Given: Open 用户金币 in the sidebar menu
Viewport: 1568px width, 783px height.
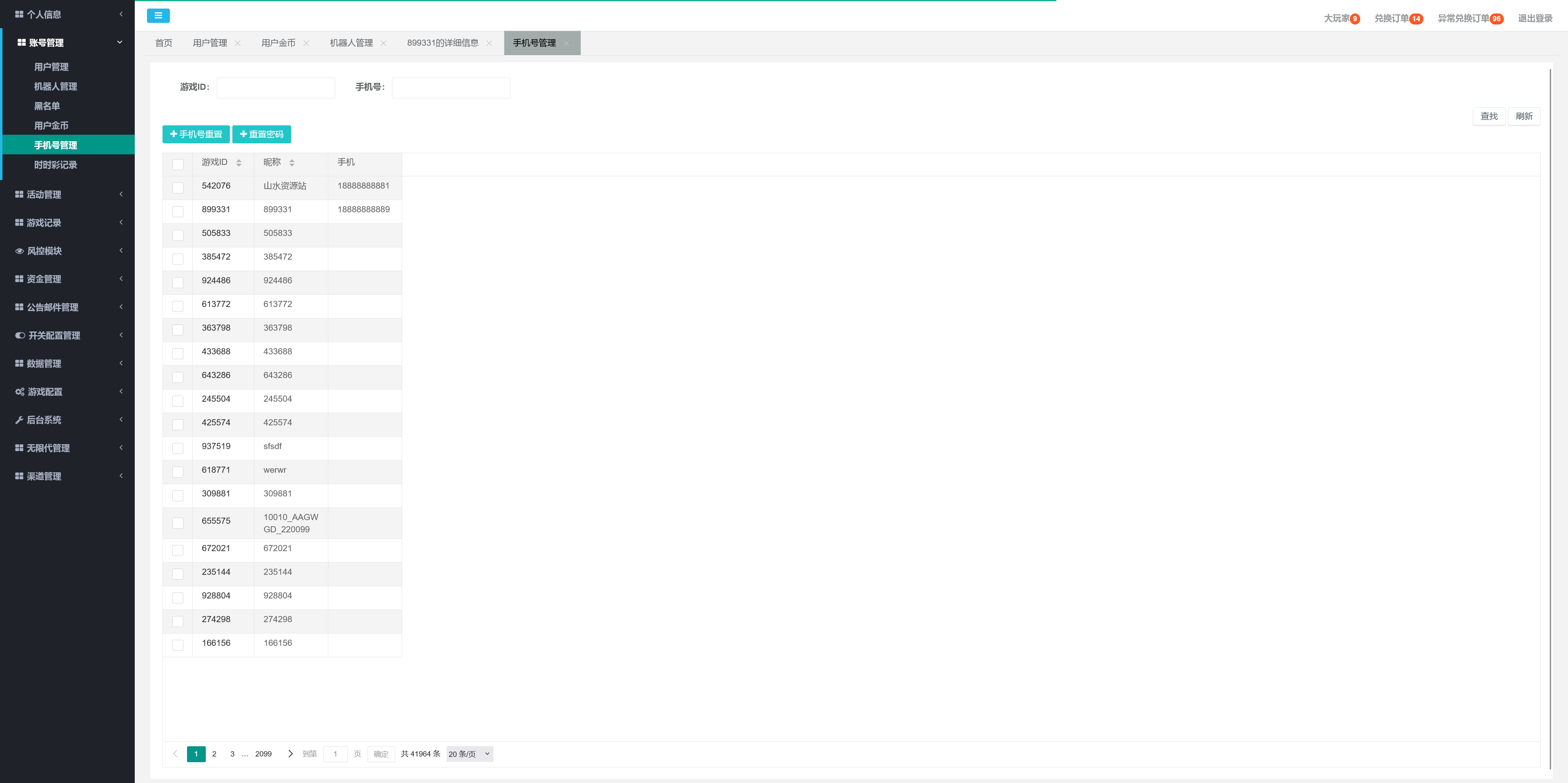Looking at the screenshot, I should click(x=51, y=125).
